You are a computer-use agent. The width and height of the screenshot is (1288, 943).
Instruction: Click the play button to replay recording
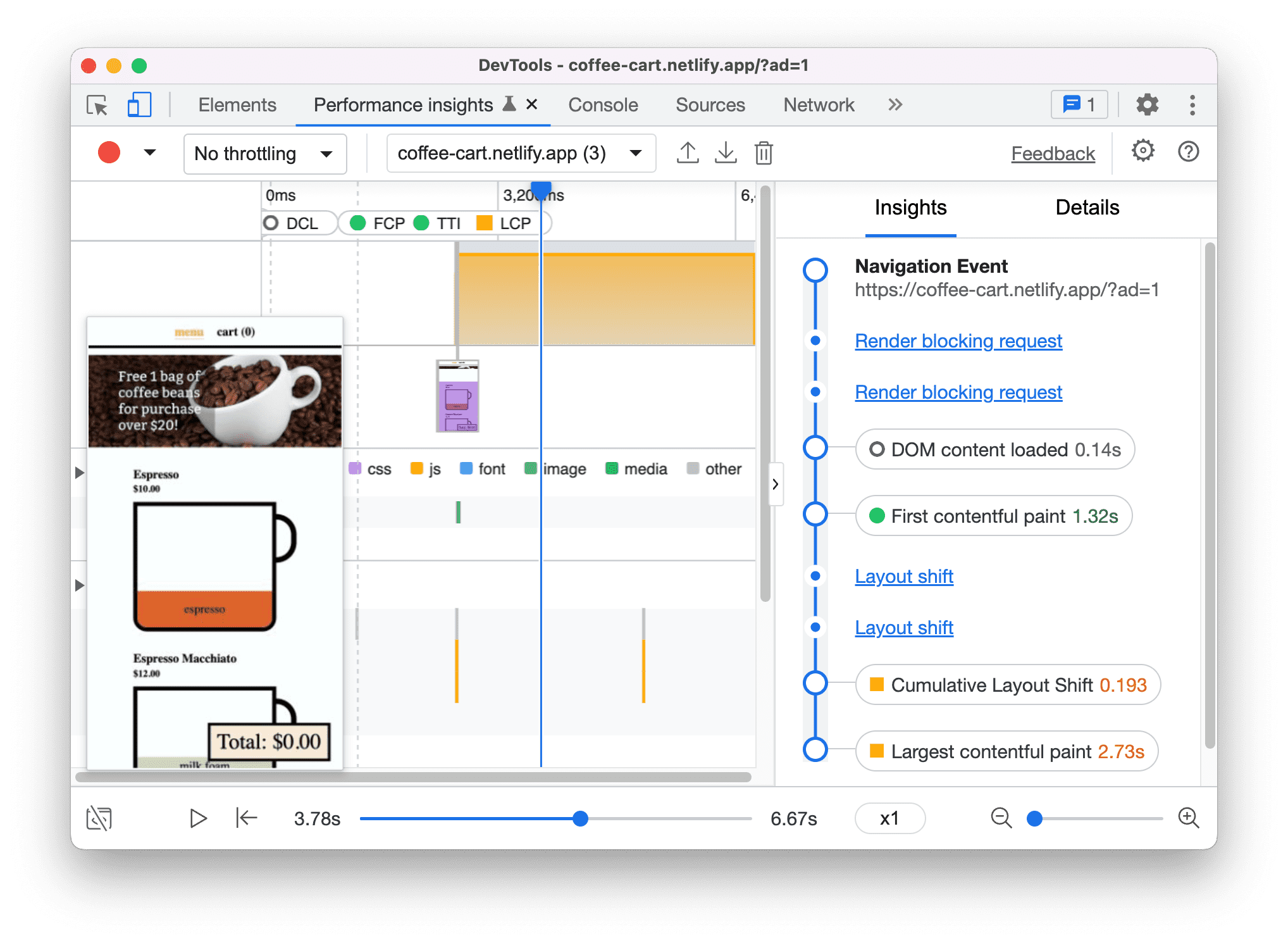click(x=198, y=818)
